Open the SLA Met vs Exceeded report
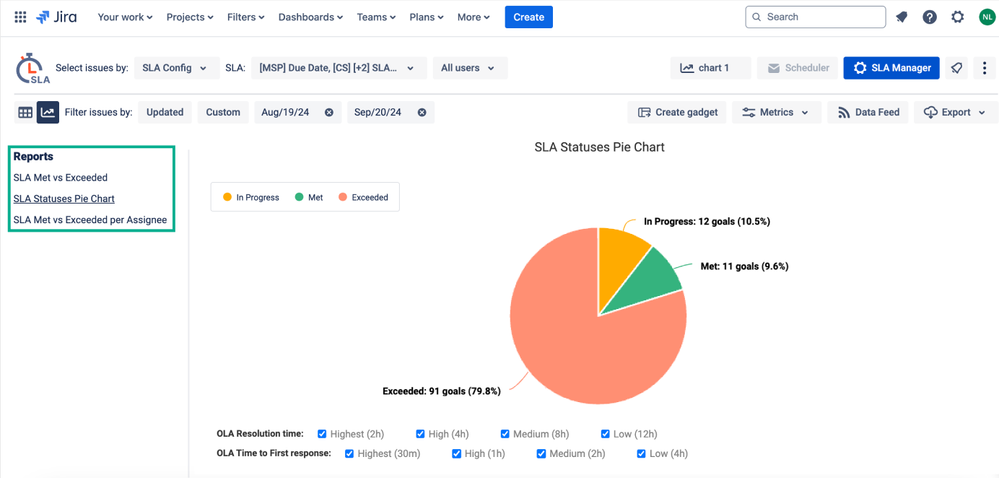999x478 pixels. pyautogui.click(x=61, y=178)
